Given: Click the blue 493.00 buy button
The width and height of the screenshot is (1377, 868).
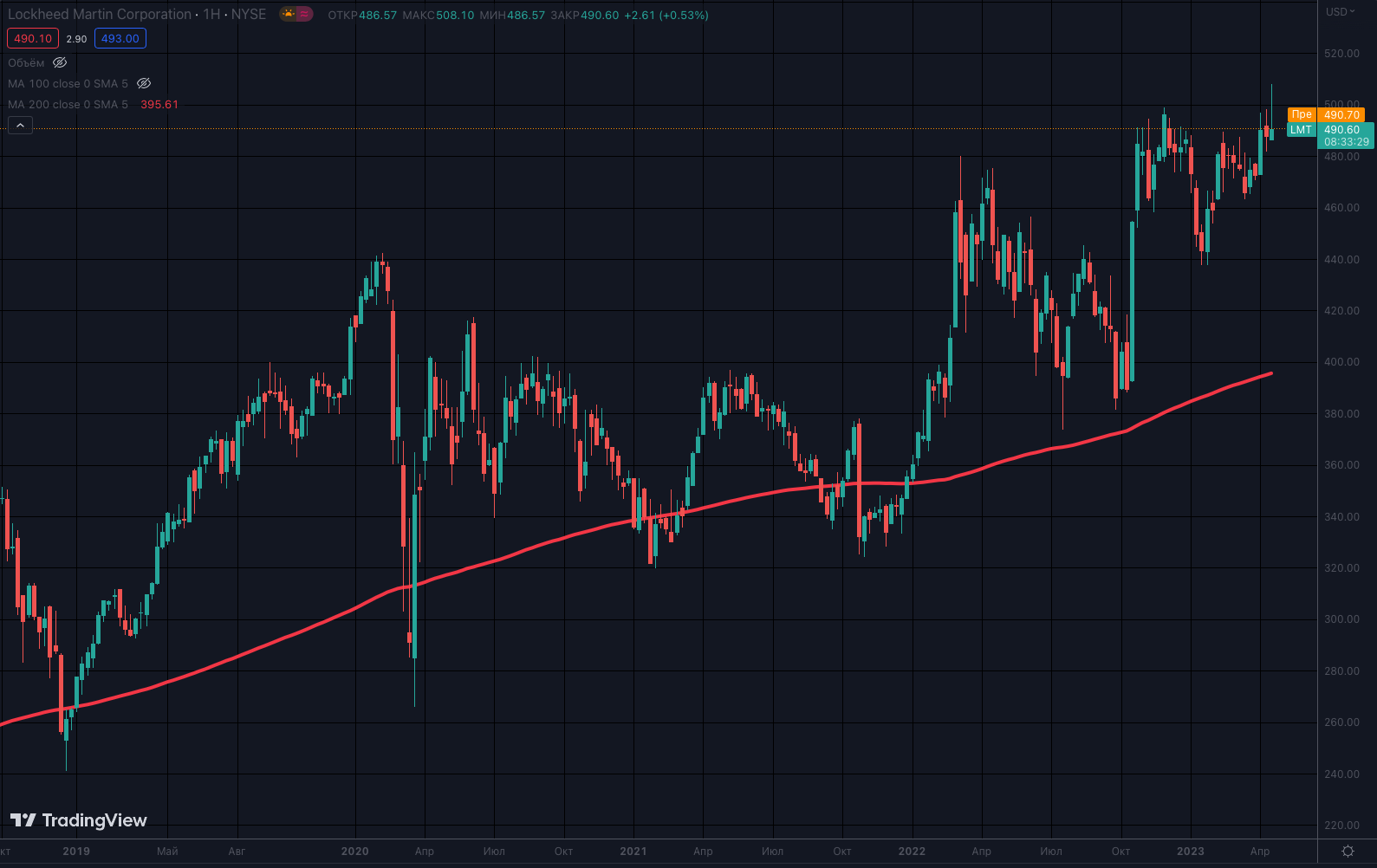Looking at the screenshot, I should point(120,38).
